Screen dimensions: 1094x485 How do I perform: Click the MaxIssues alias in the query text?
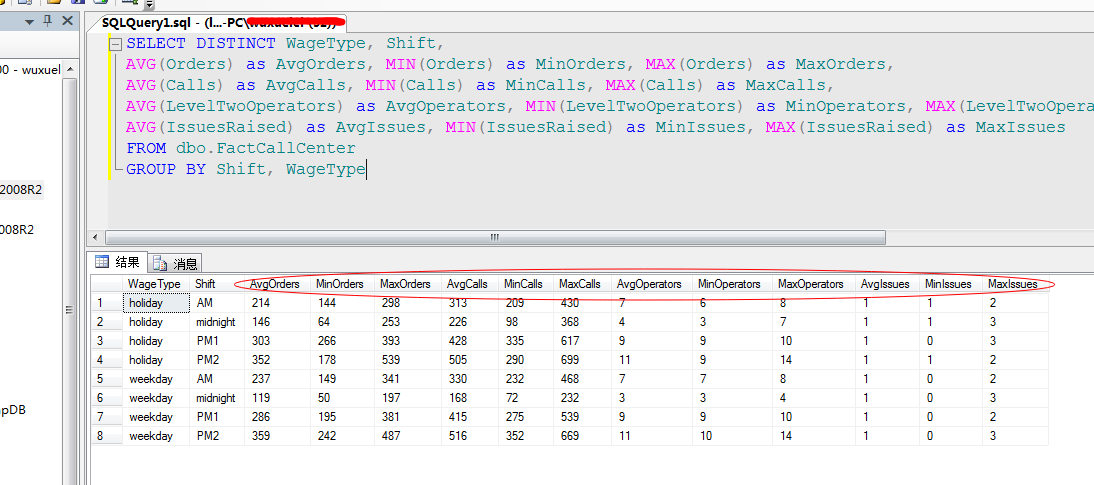pos(1020,127)
